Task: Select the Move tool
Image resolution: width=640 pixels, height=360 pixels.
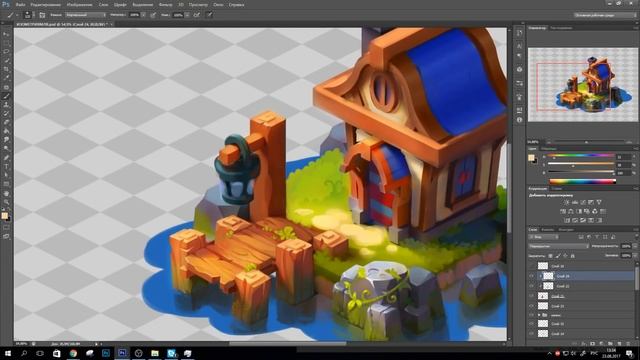Action: click(x=6, y=34)
